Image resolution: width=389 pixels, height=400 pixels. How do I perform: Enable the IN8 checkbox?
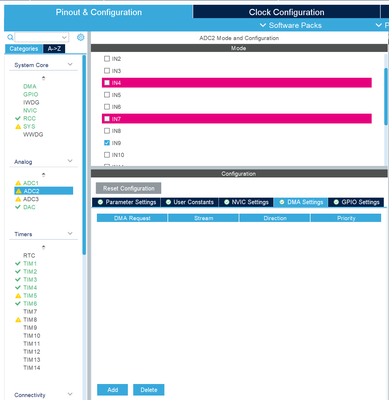coord(107,131)
